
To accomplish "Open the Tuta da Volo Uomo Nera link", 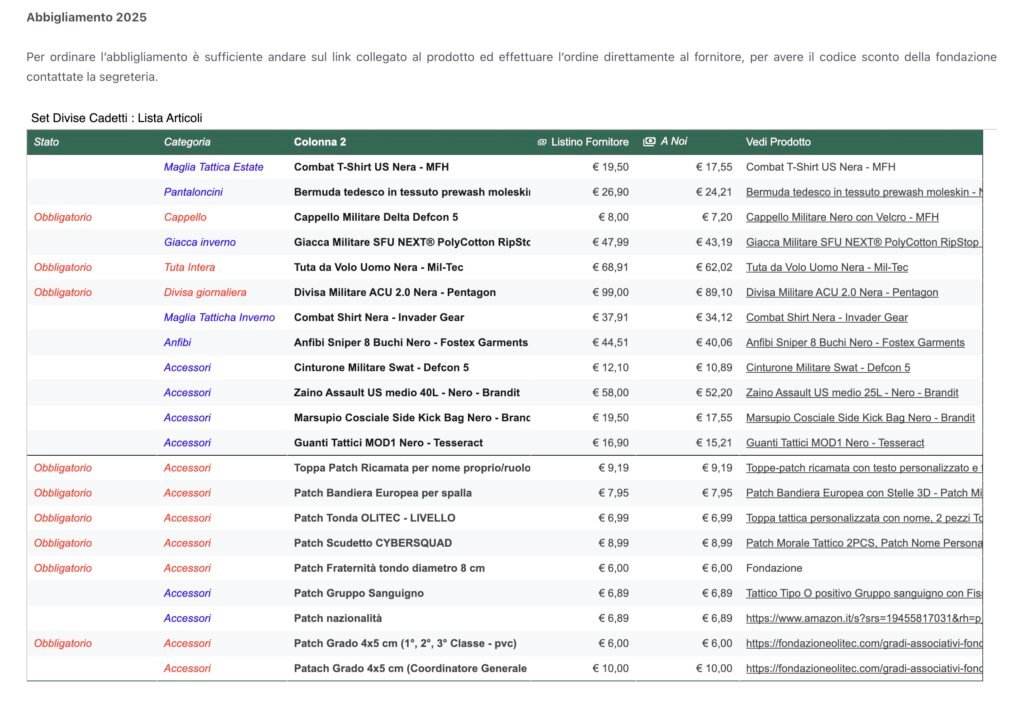I will (827, 267).
